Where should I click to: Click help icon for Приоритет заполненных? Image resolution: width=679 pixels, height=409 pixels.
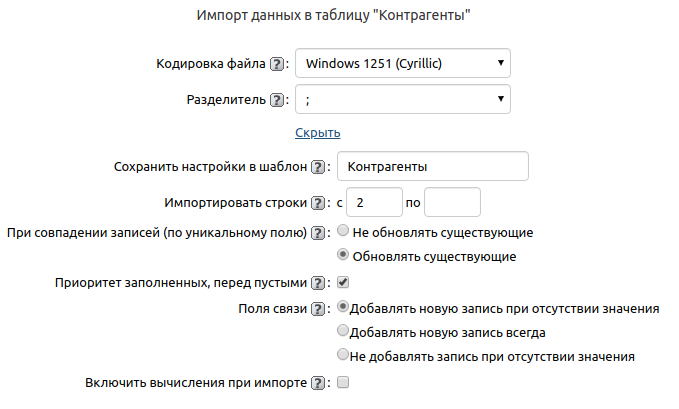click(x=319, y=283)
